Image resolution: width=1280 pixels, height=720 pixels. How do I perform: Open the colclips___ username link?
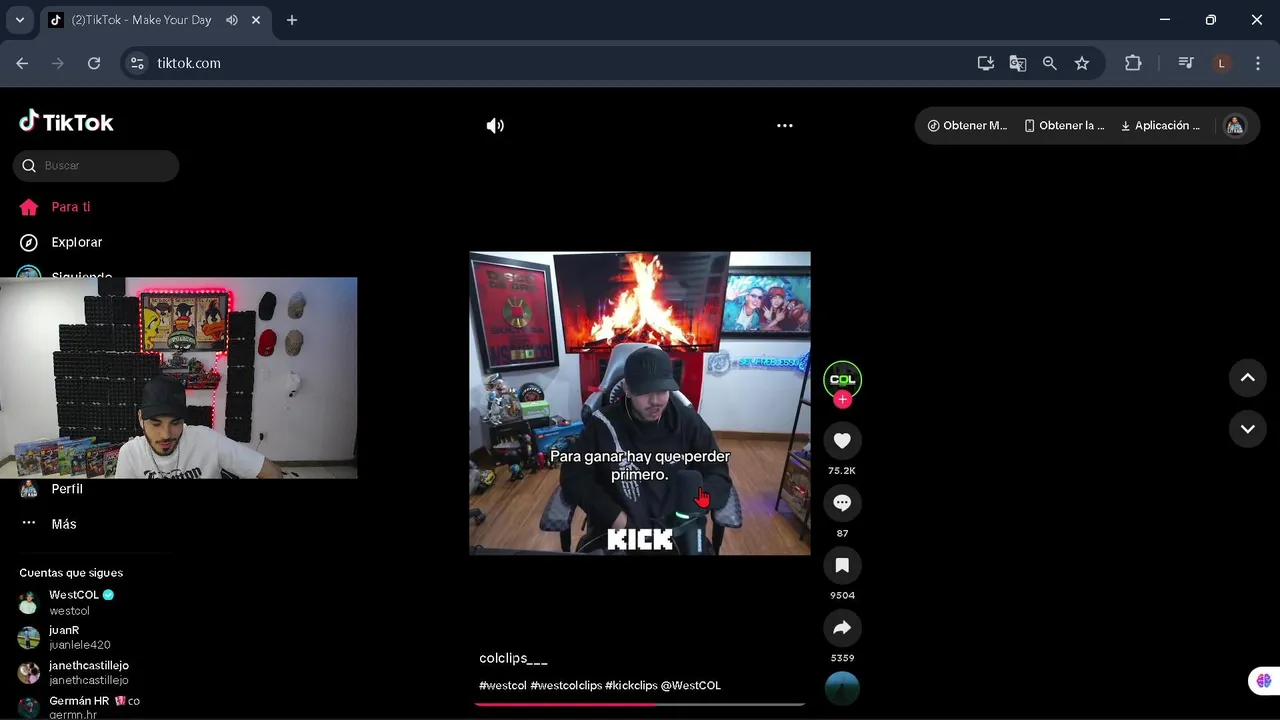[x=513, y=658]
